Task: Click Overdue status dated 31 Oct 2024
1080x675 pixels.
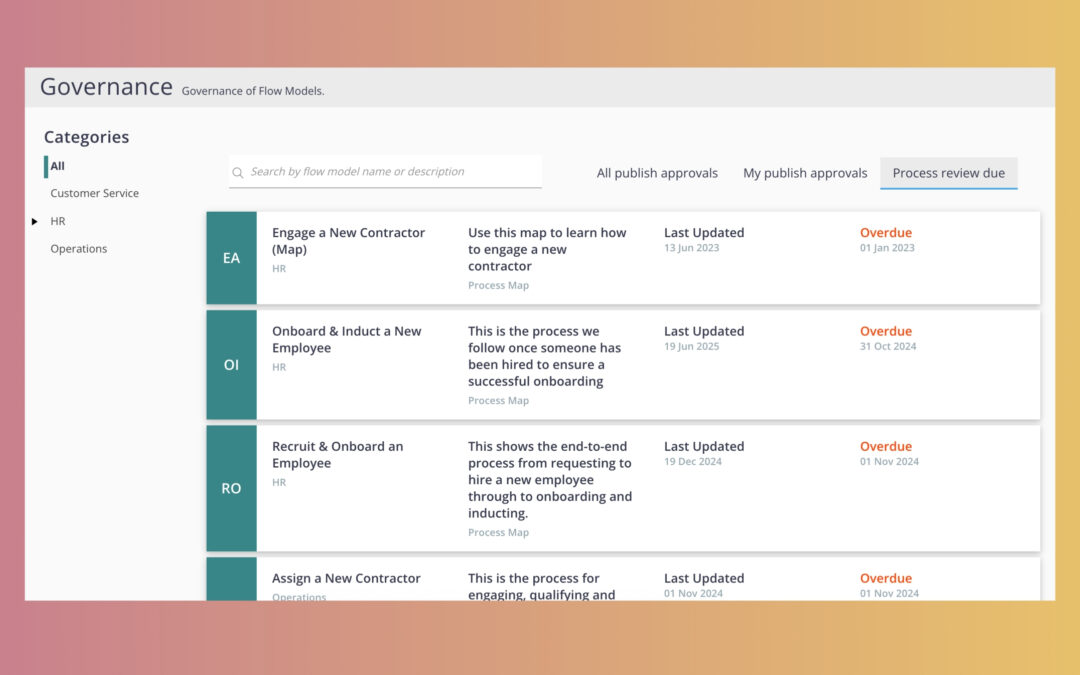Action: pos(886,331)
